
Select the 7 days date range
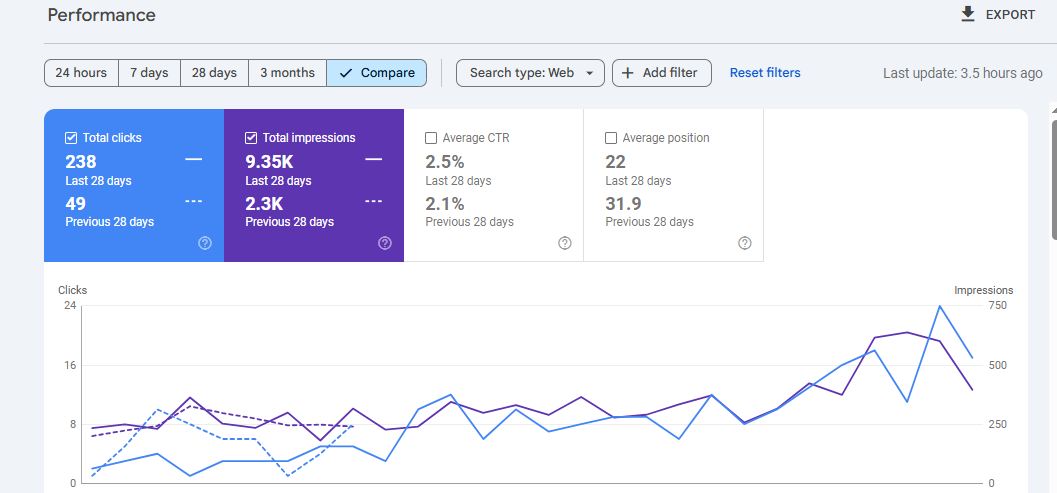tap(148, 73)
